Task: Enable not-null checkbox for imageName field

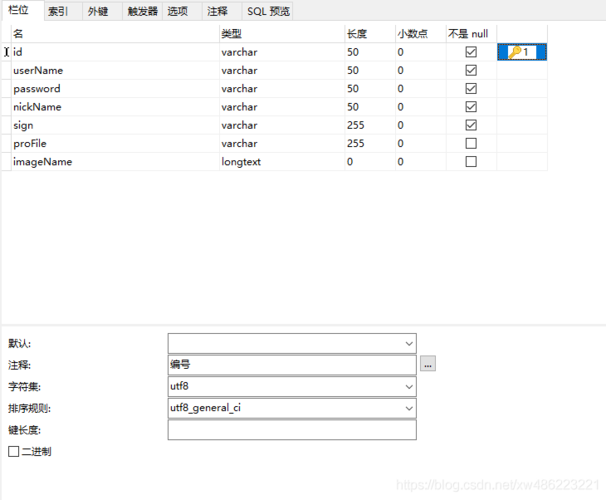Action: [x=471, y=162]
